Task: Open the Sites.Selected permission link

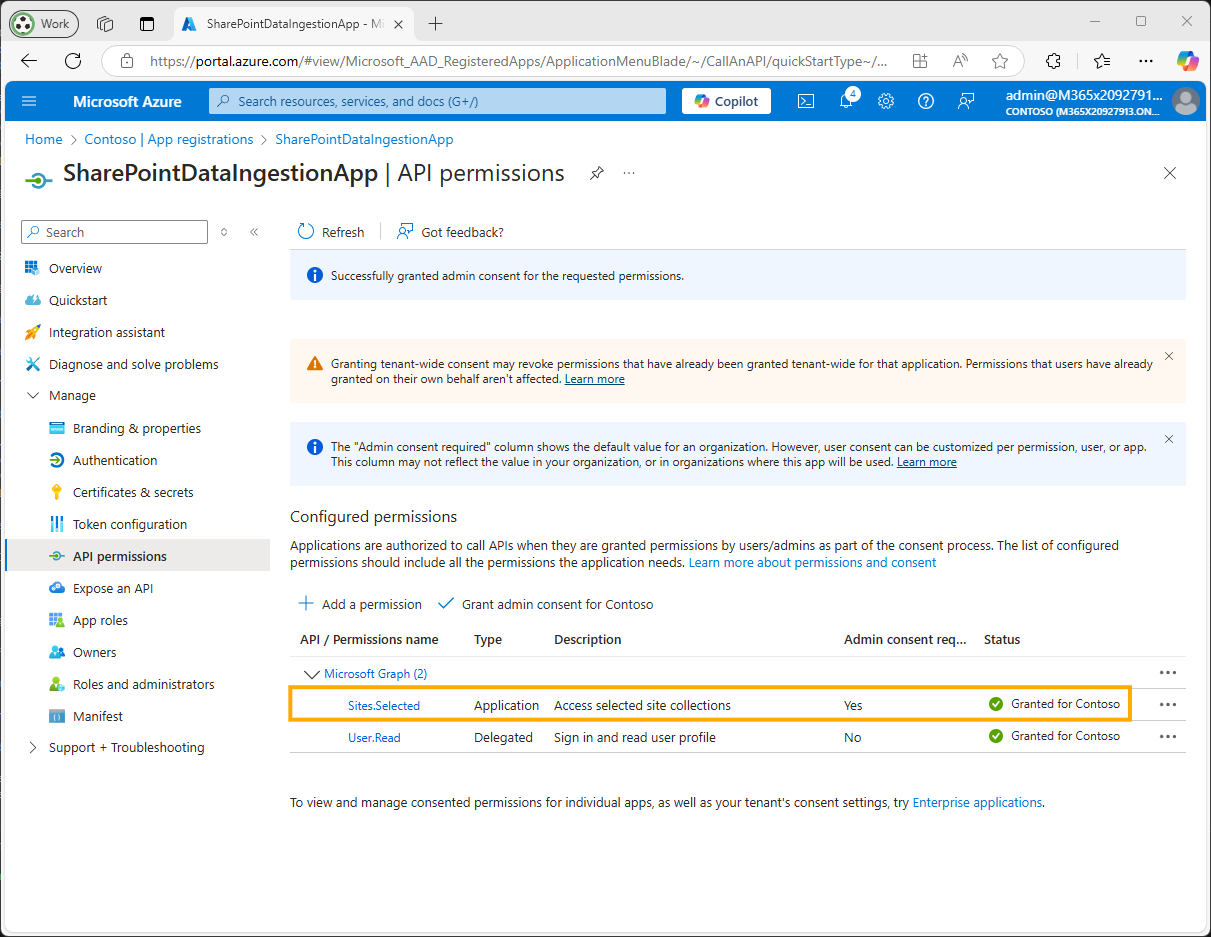Action: 384,705
